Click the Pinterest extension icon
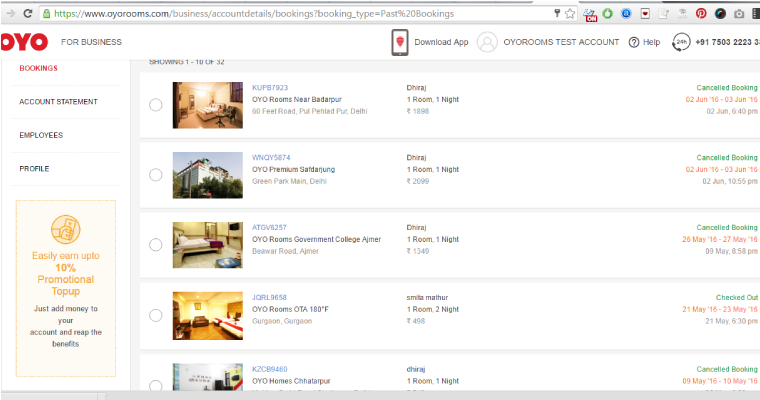 pos(701,14)
